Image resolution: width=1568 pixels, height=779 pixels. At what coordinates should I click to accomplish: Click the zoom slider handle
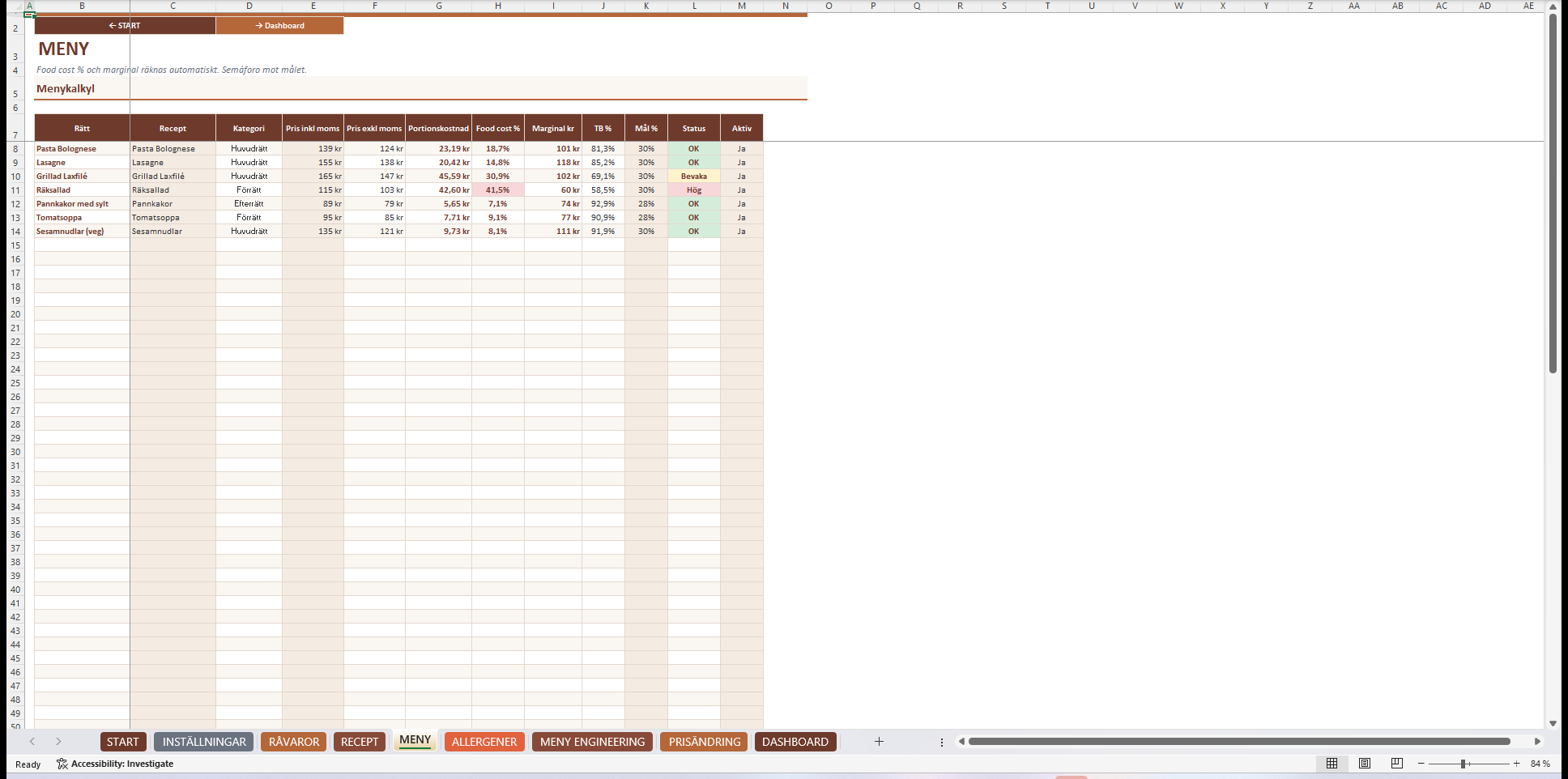(1464, 764)
